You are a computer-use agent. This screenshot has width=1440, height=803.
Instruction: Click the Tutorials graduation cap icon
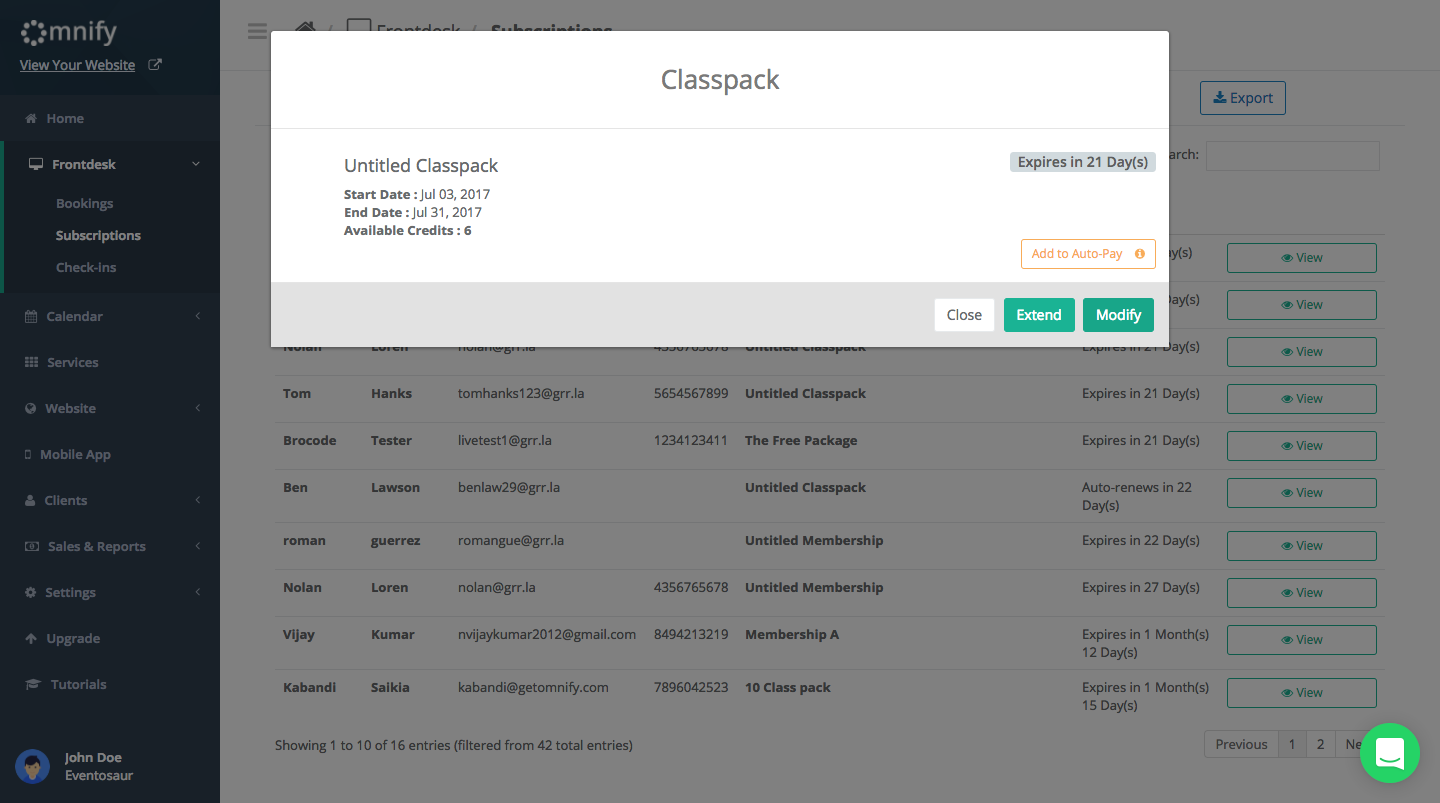point(32,684)
